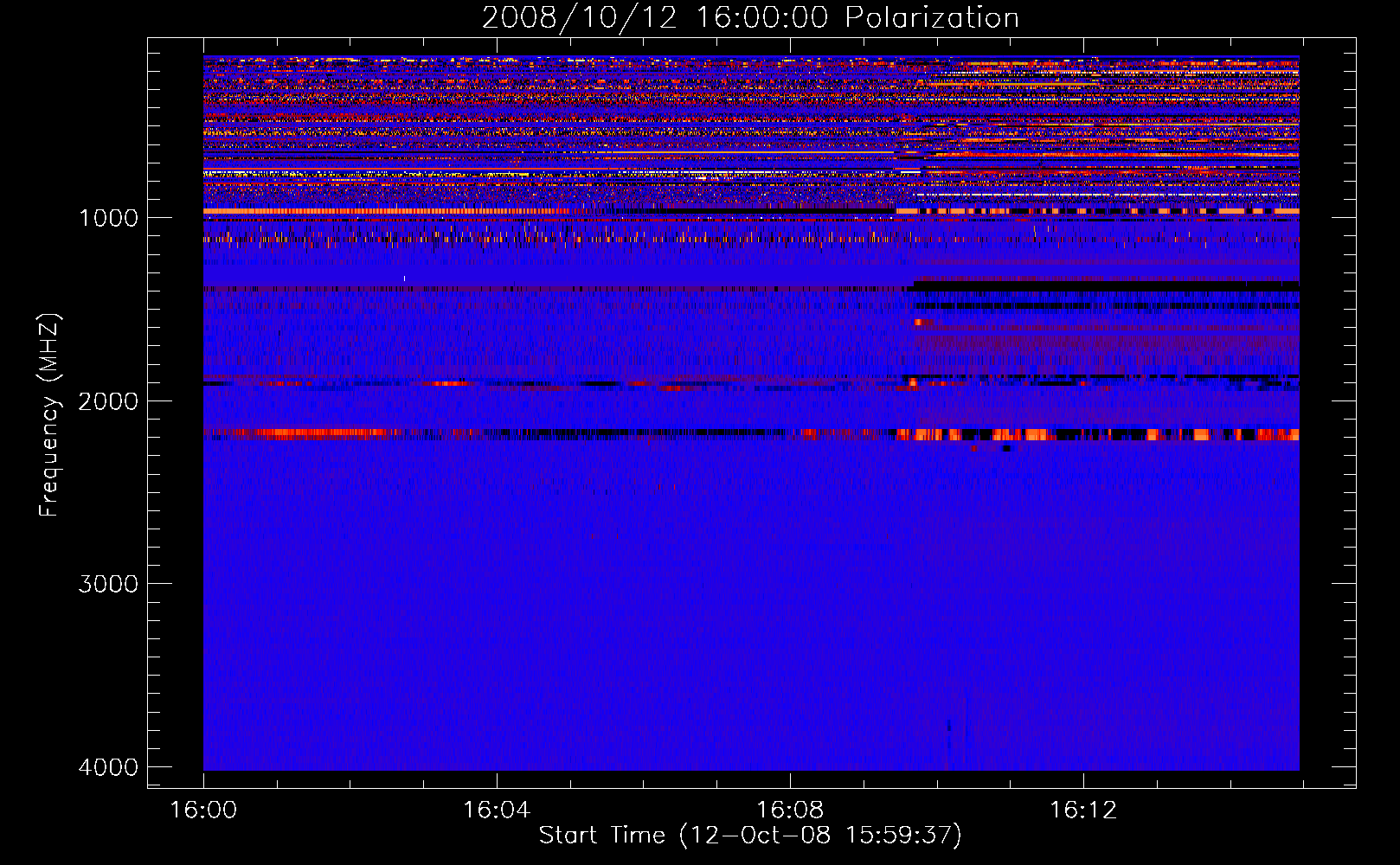Click the 1000 frequency tick label

108,217
